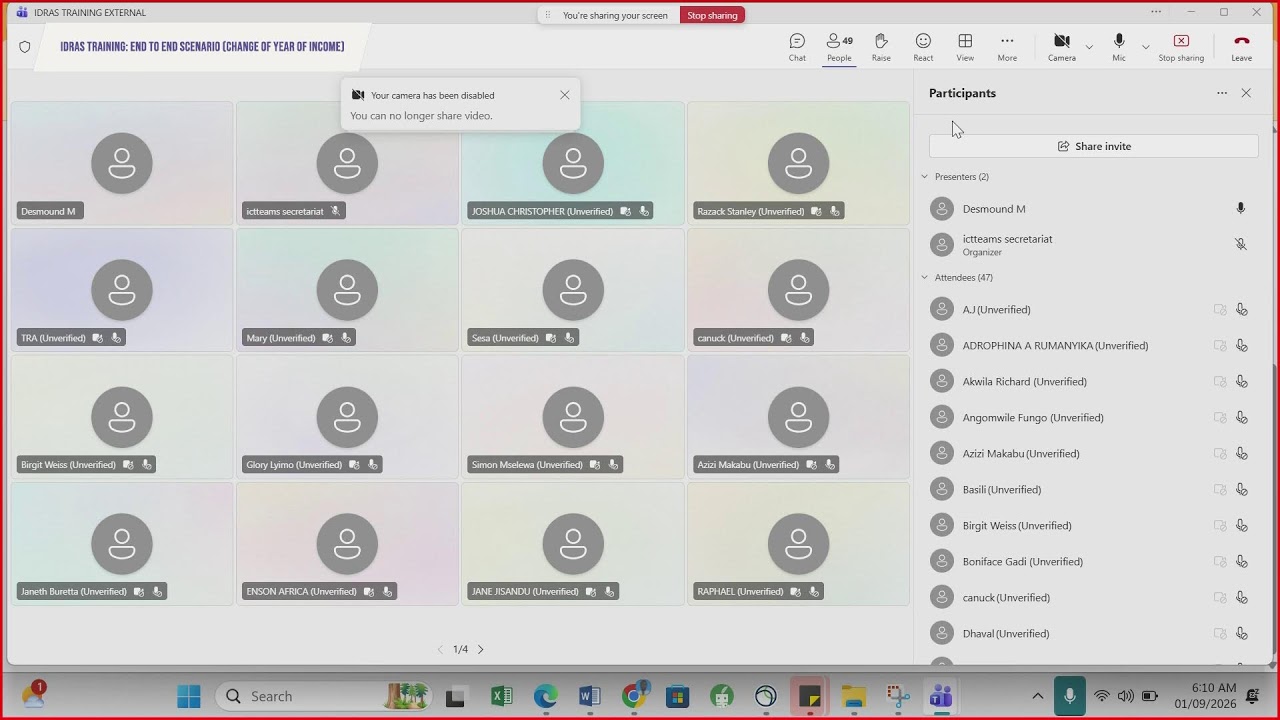1280x720 pixels.
Task: Select JOSHUA CHRISTOPHER video tile
Action: 573,163
